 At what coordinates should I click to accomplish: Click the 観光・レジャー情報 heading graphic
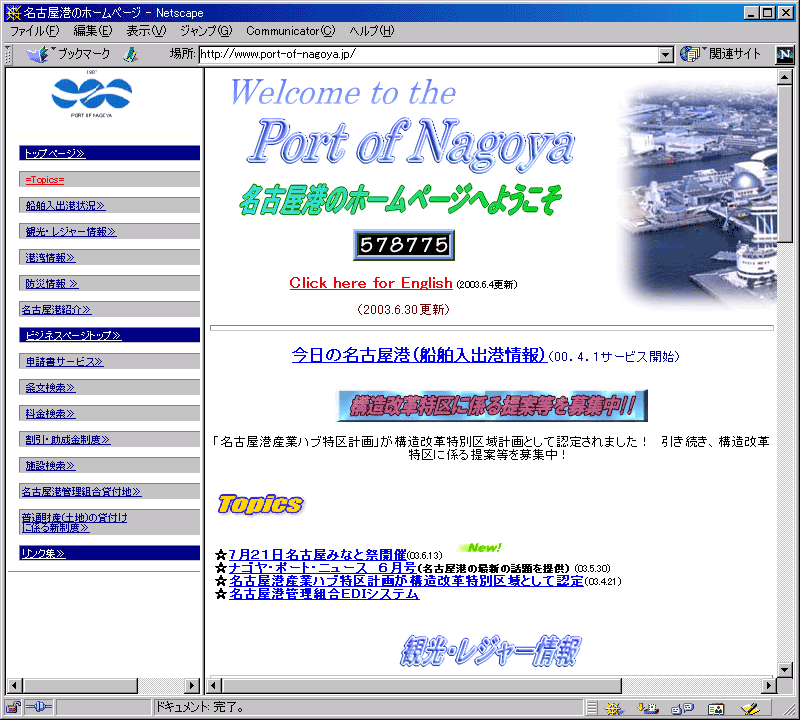pos(490,651)
